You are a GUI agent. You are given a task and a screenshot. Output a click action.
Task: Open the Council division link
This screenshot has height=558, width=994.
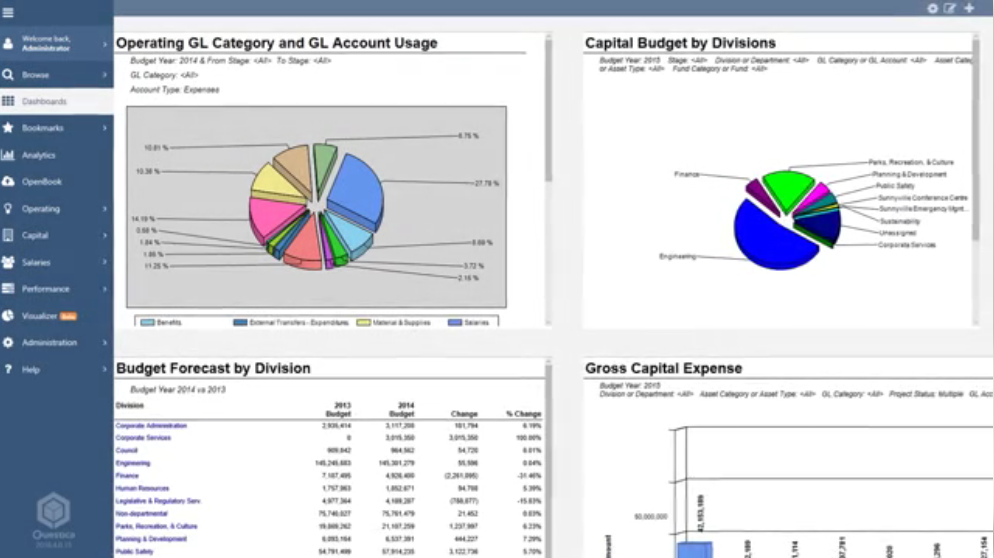pyautogui.click(x=126, y=450)
